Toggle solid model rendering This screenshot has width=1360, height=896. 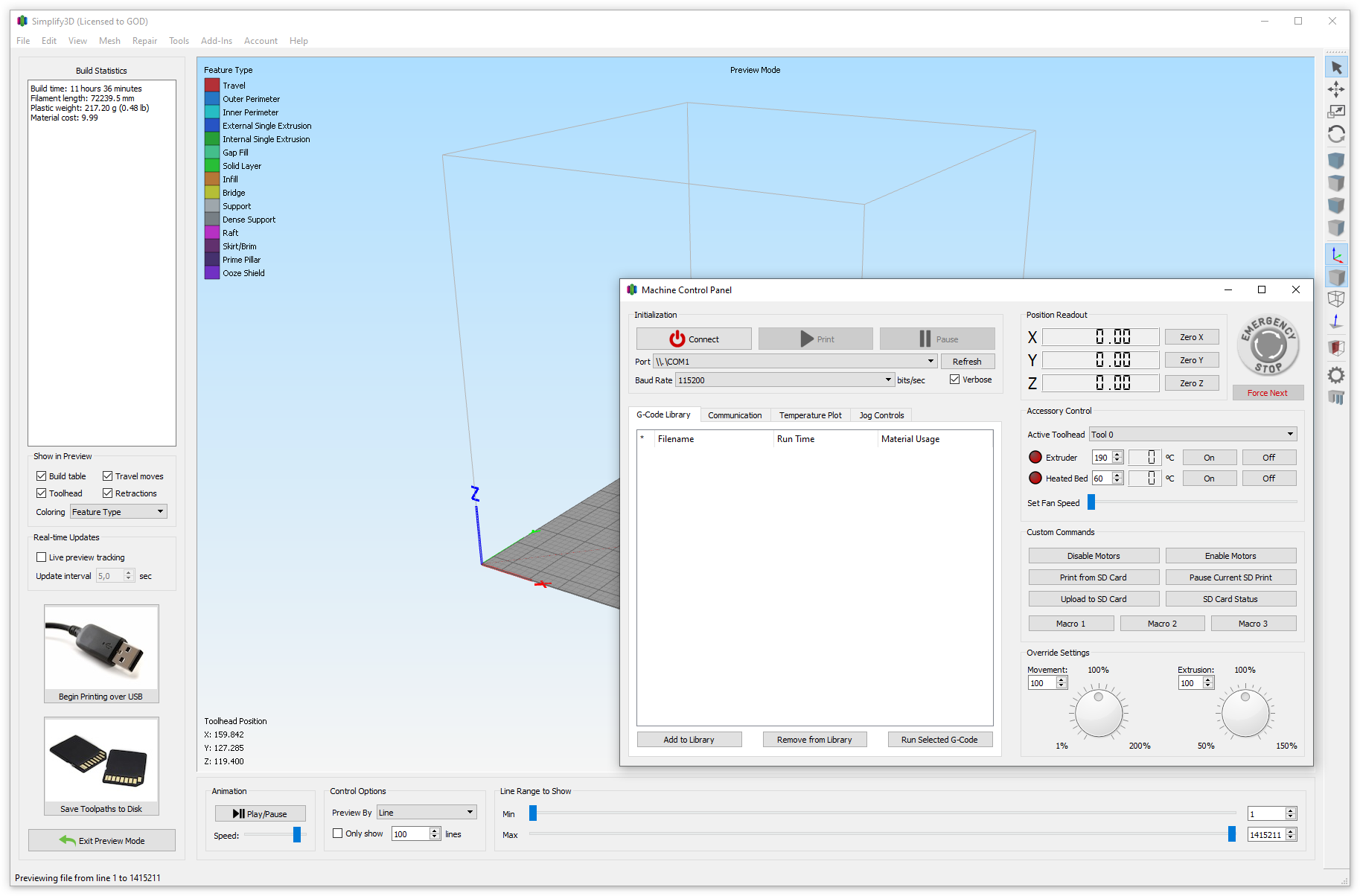(1336, 278)
